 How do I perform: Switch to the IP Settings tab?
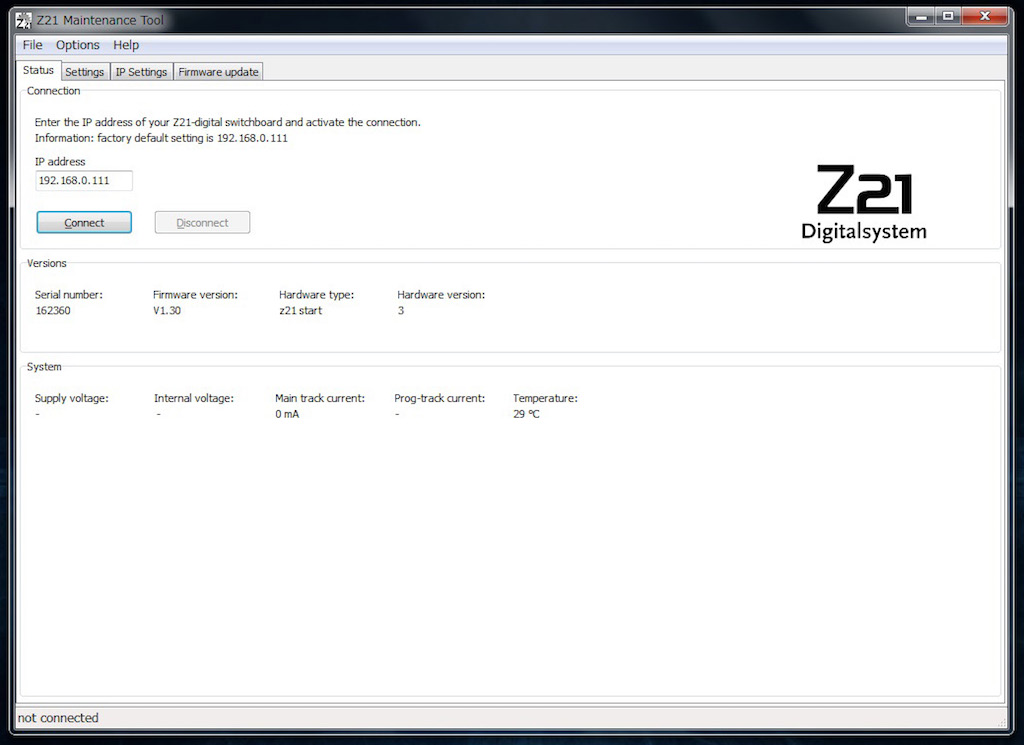click(141, 72)
